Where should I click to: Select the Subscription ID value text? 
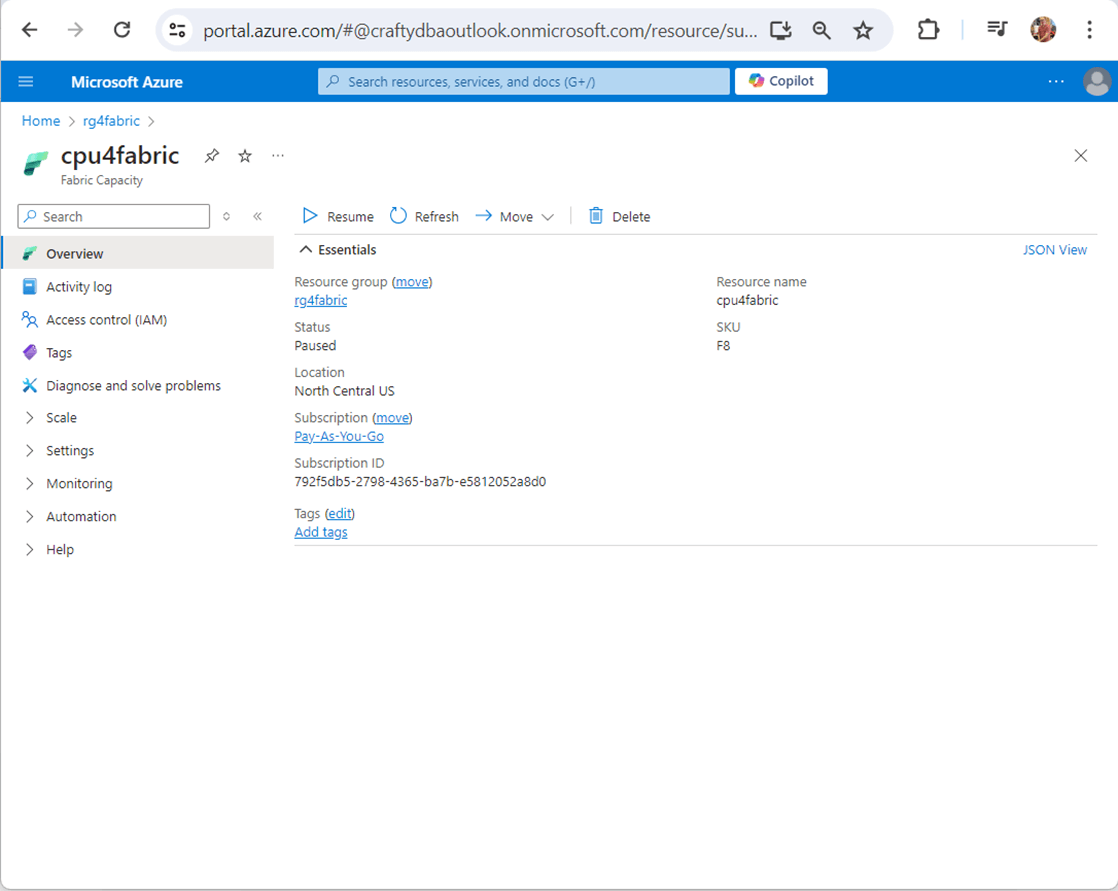(x=420, y=482)
